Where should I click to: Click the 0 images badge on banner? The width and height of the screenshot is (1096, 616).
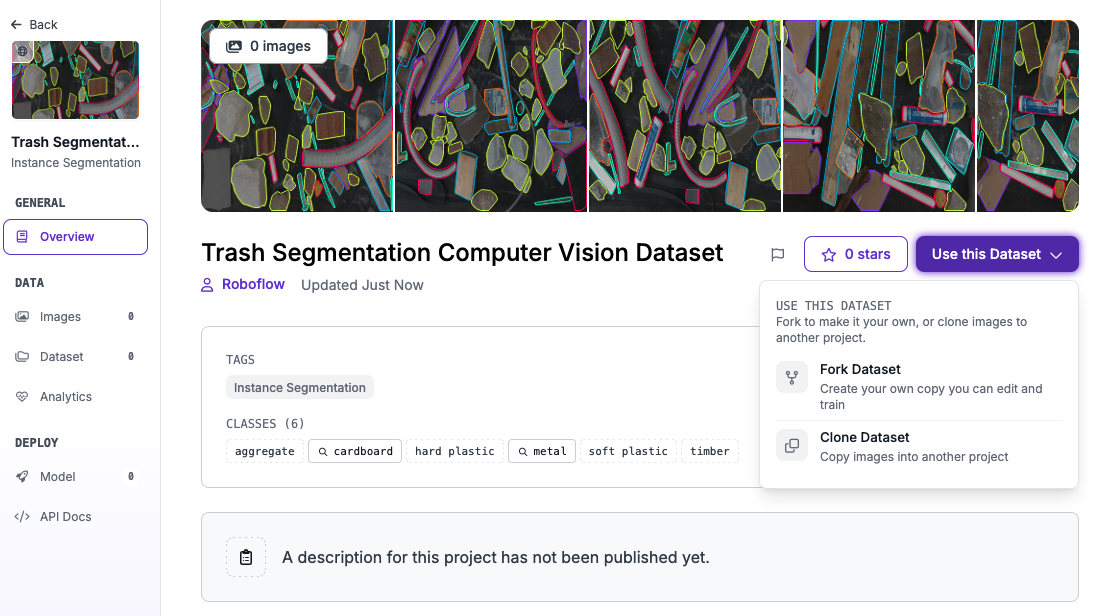click(x=268, y=46)
